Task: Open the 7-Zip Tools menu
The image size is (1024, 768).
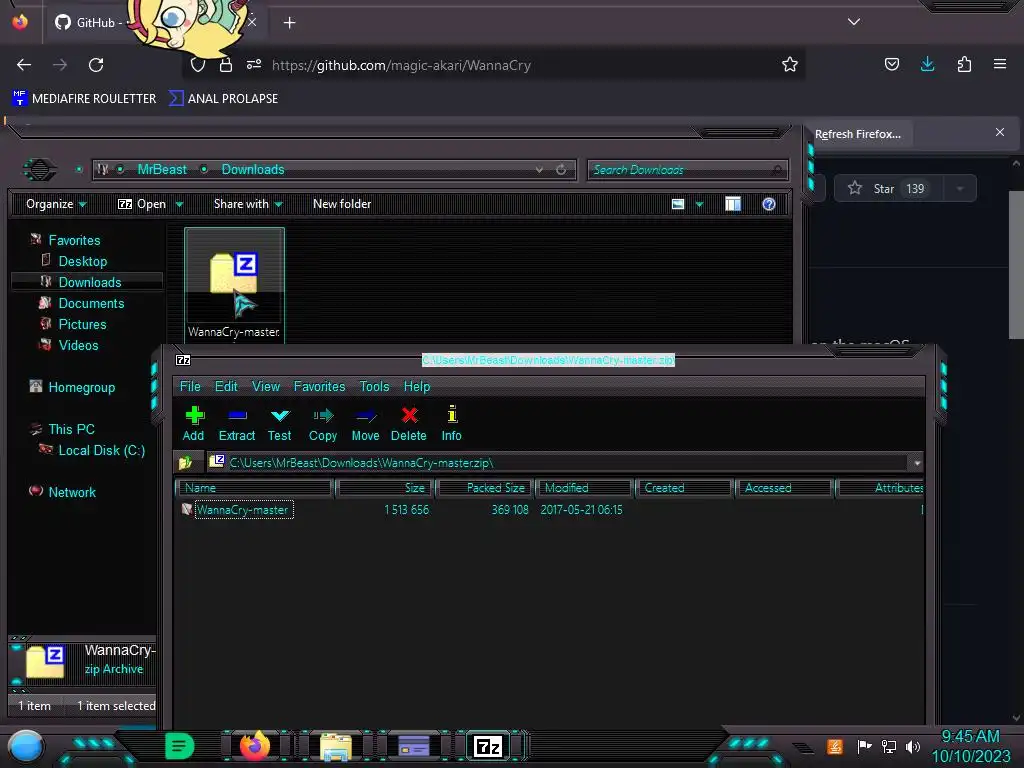Action: (374, 387)
